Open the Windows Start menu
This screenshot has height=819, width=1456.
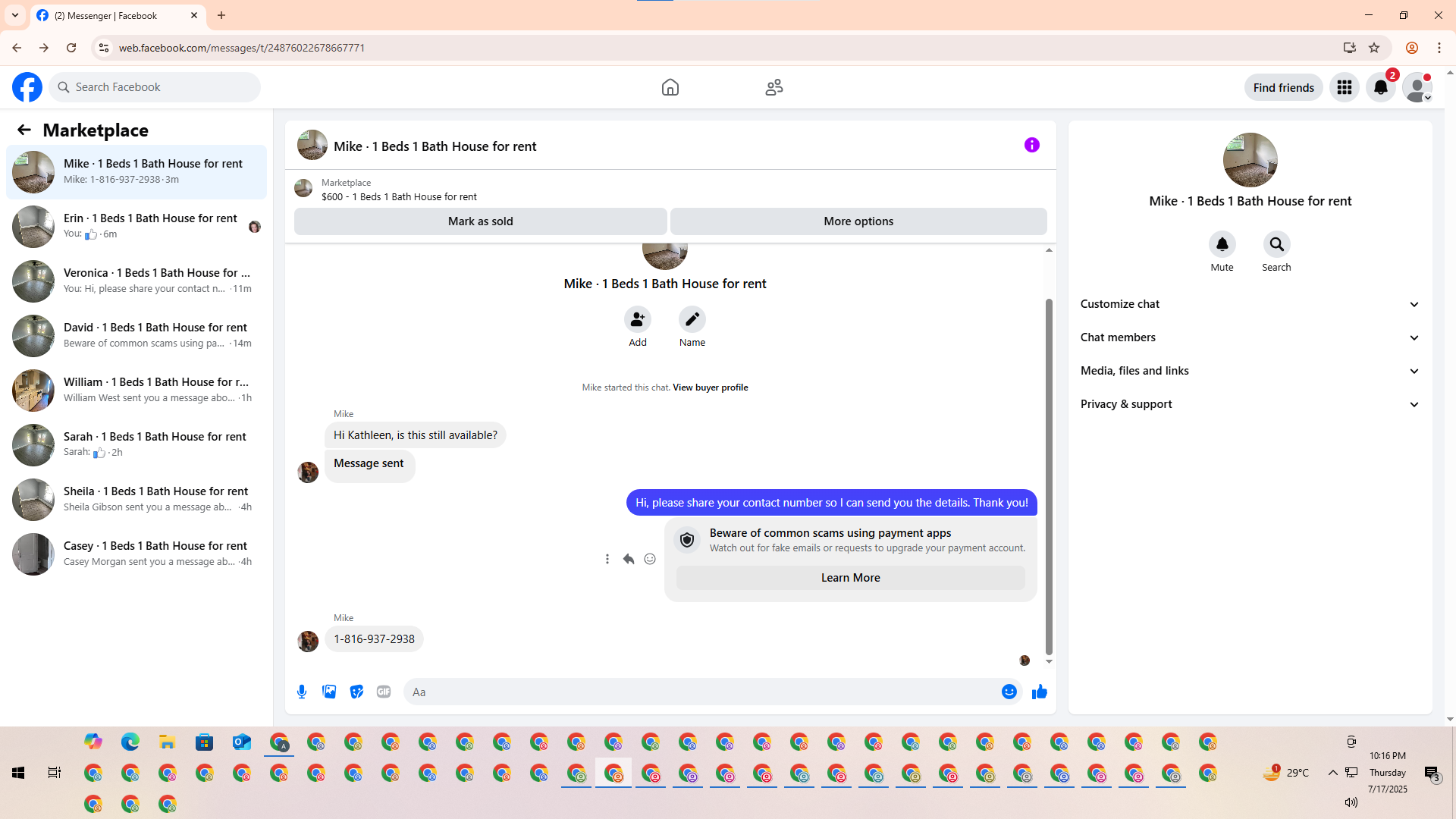[18, 773]
